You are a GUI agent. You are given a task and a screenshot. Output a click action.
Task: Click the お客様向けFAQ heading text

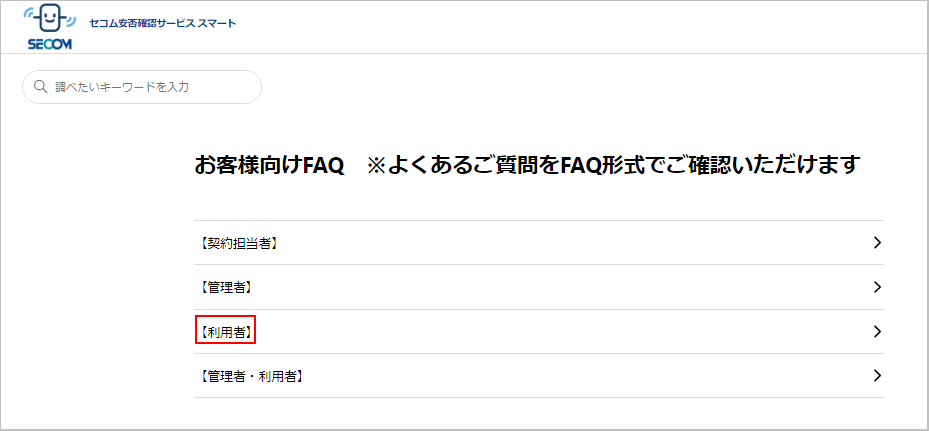pos(269,166)
